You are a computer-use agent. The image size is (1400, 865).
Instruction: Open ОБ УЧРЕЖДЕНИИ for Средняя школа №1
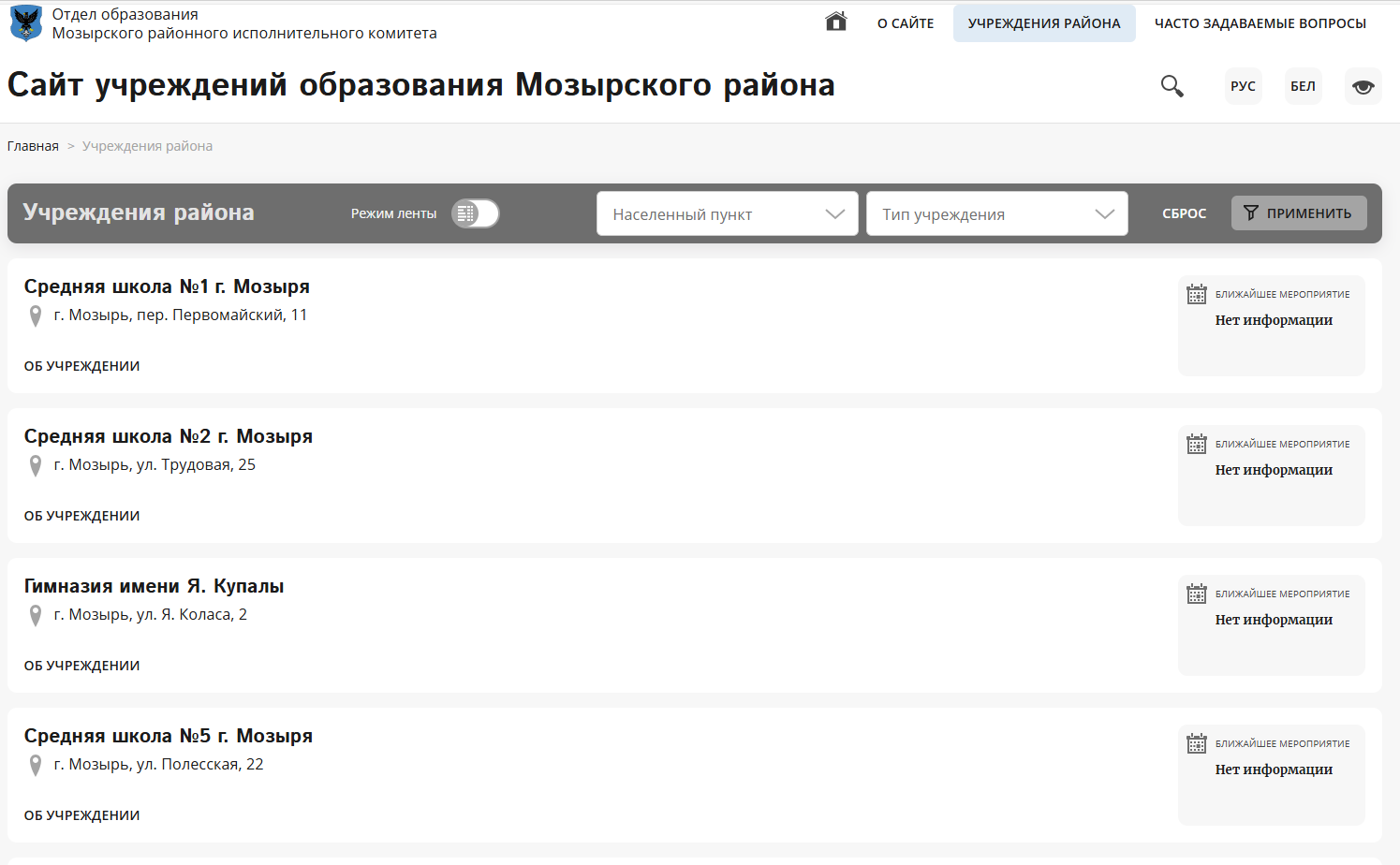[x=82, y=366]
